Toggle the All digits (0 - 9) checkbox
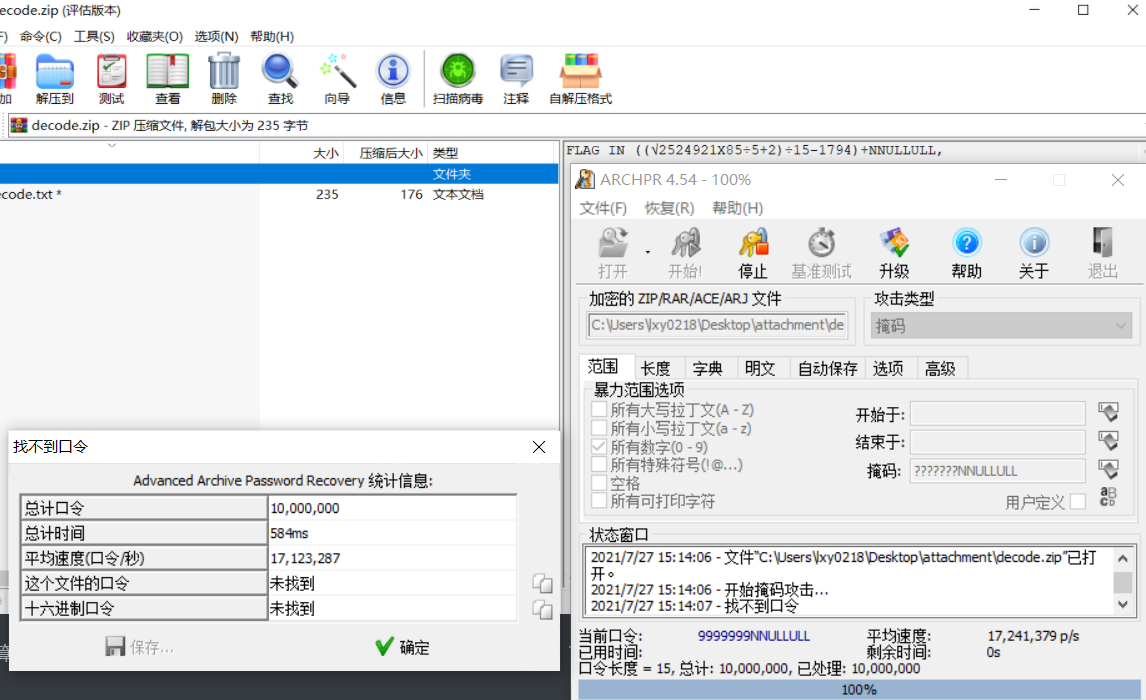The width and height of the screenshot is (1146, 700). (x=599, y=446)
